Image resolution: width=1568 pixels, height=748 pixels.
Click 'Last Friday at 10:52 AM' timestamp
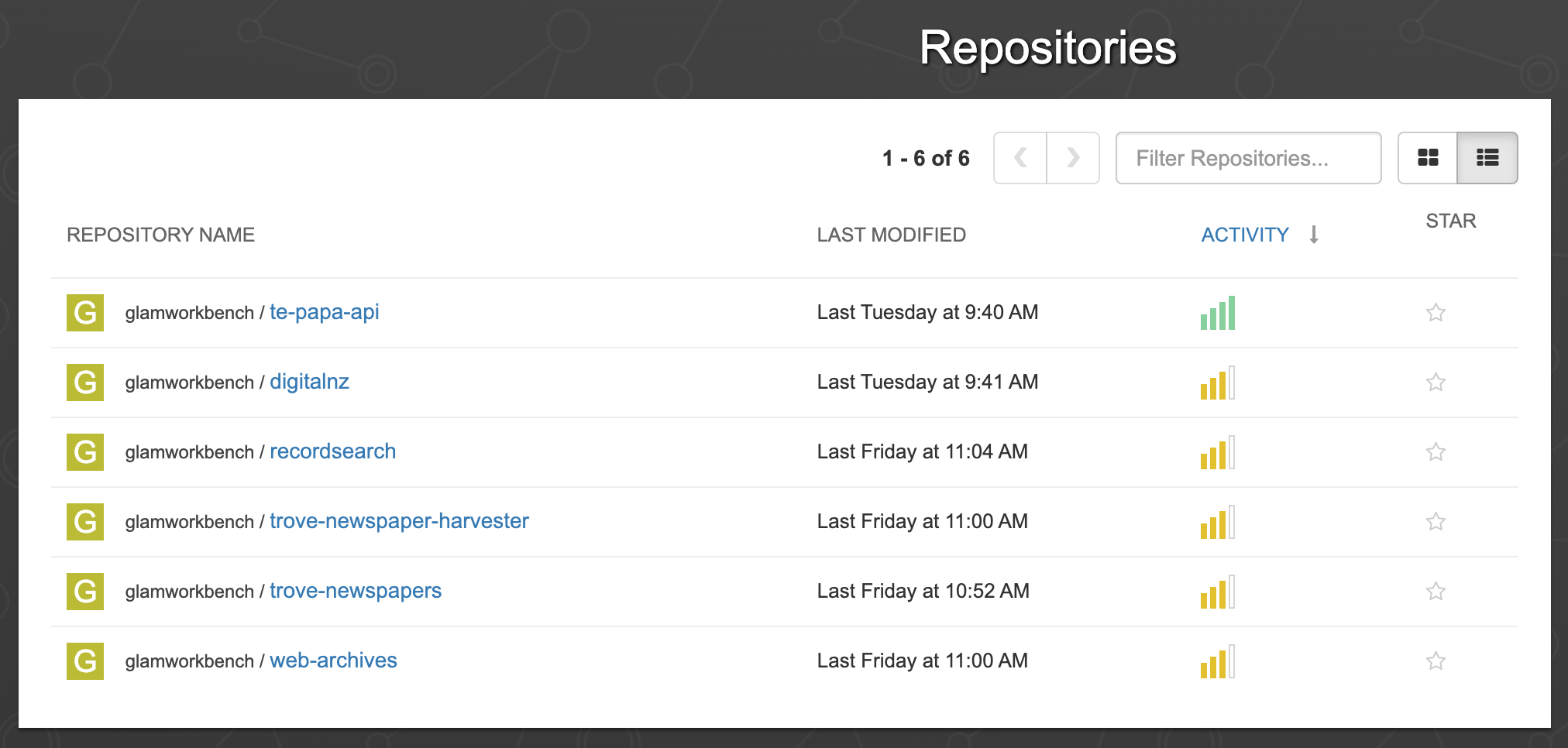[x=923, y=591]
